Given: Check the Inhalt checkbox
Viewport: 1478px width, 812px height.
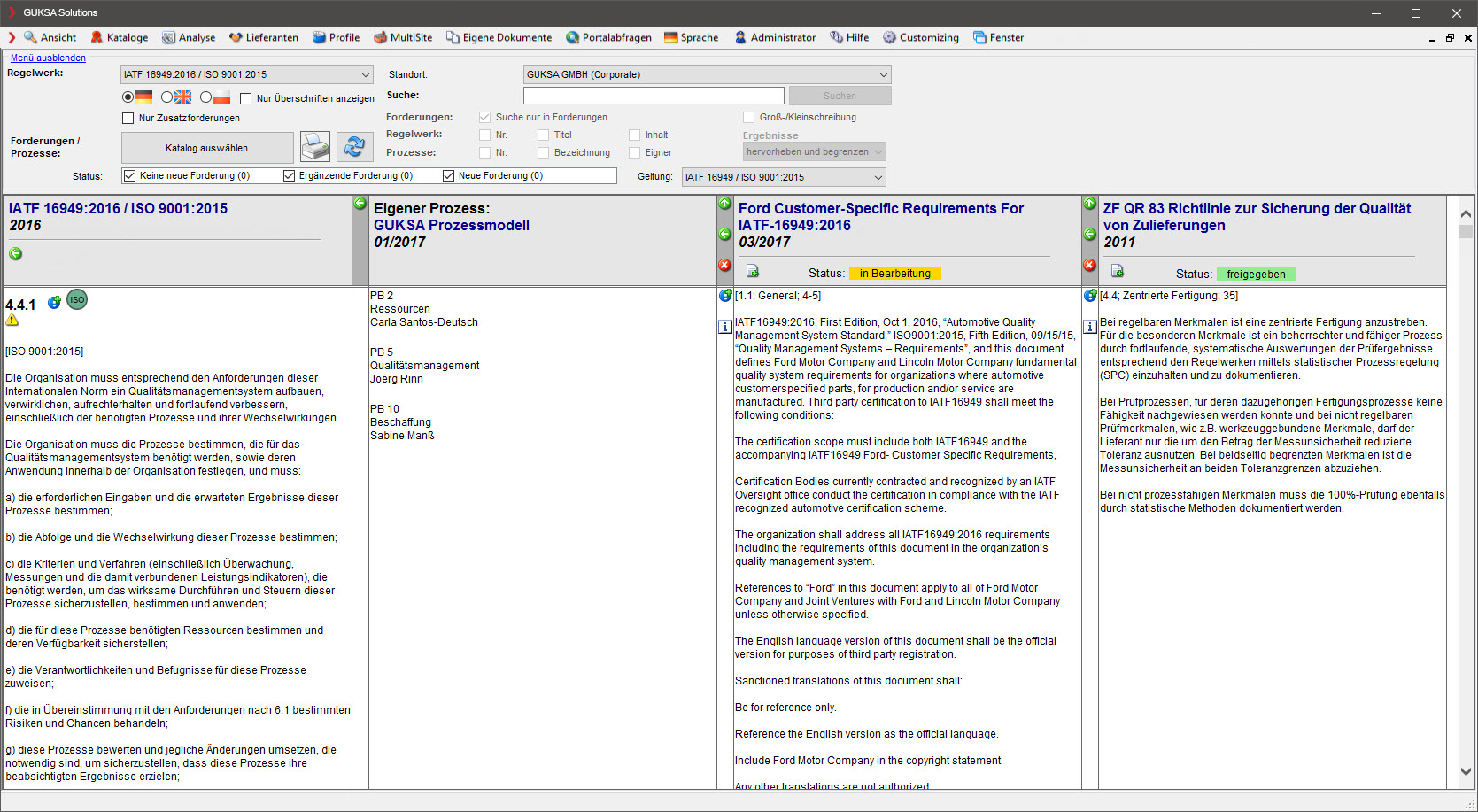Looking at the screenshot, I should (634, 135).
